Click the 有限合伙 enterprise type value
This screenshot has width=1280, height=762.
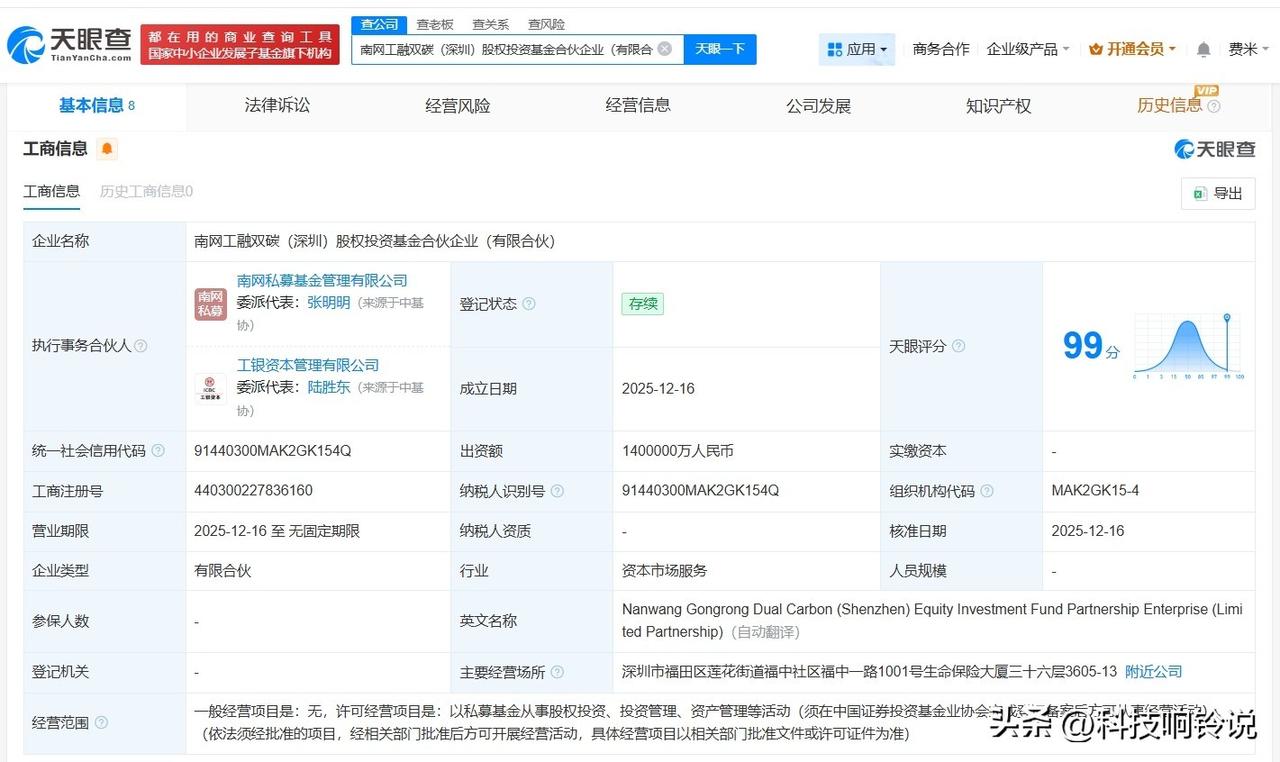click(222, 571)
